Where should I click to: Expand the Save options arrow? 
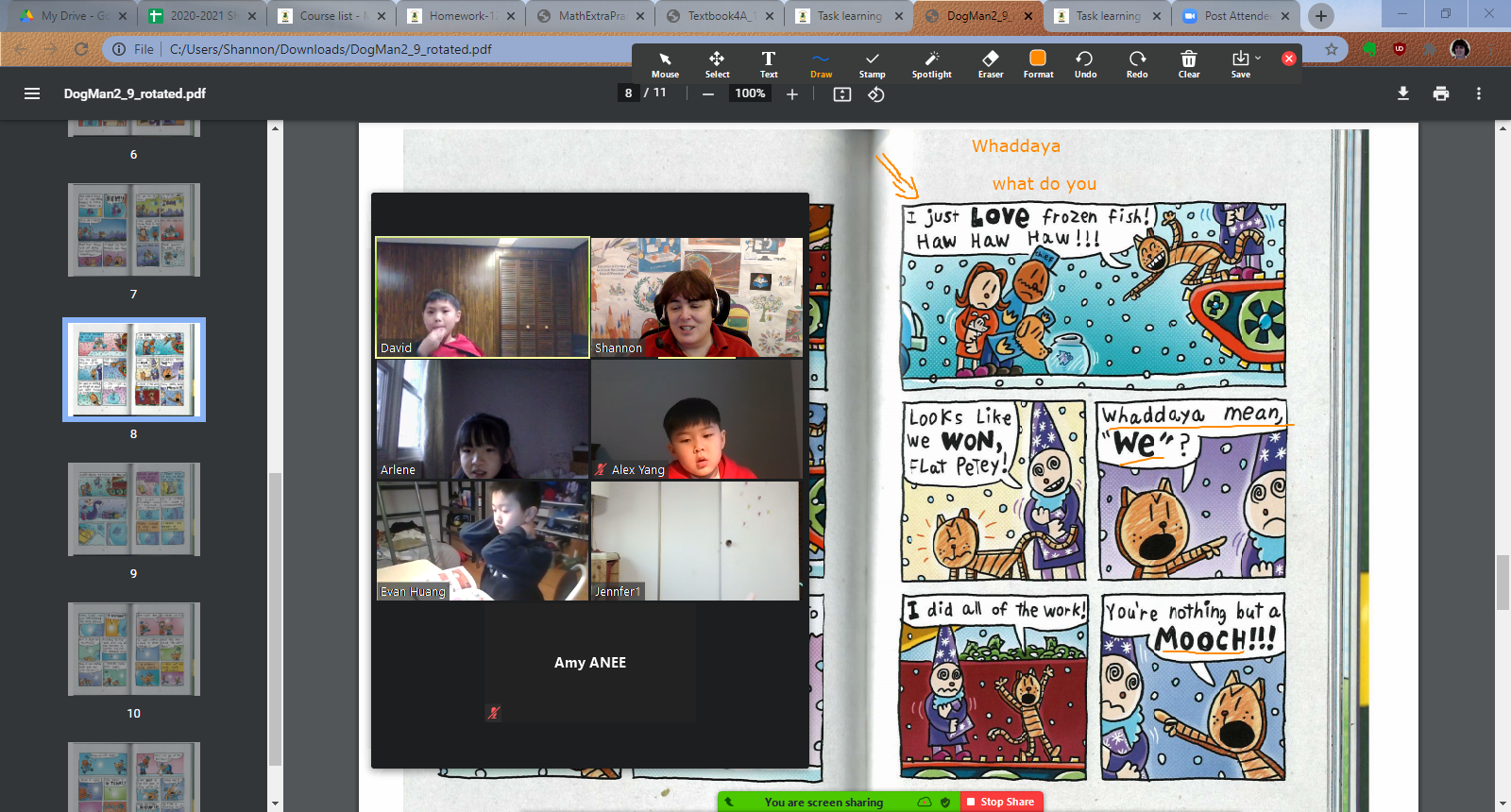click(1258, 58)
